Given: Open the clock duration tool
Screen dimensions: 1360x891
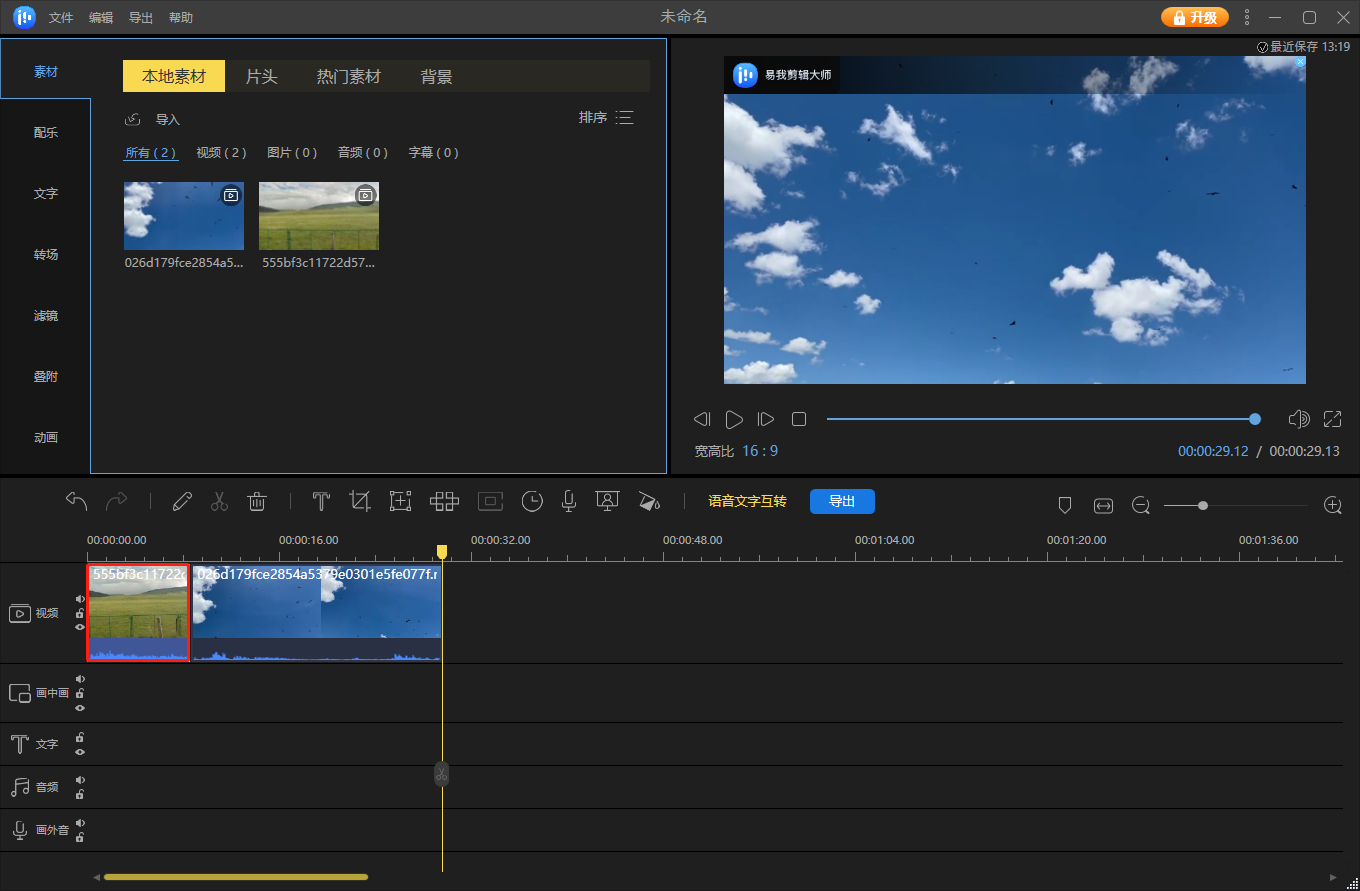Looking at the screenshot, I should (x=532, y=502).
